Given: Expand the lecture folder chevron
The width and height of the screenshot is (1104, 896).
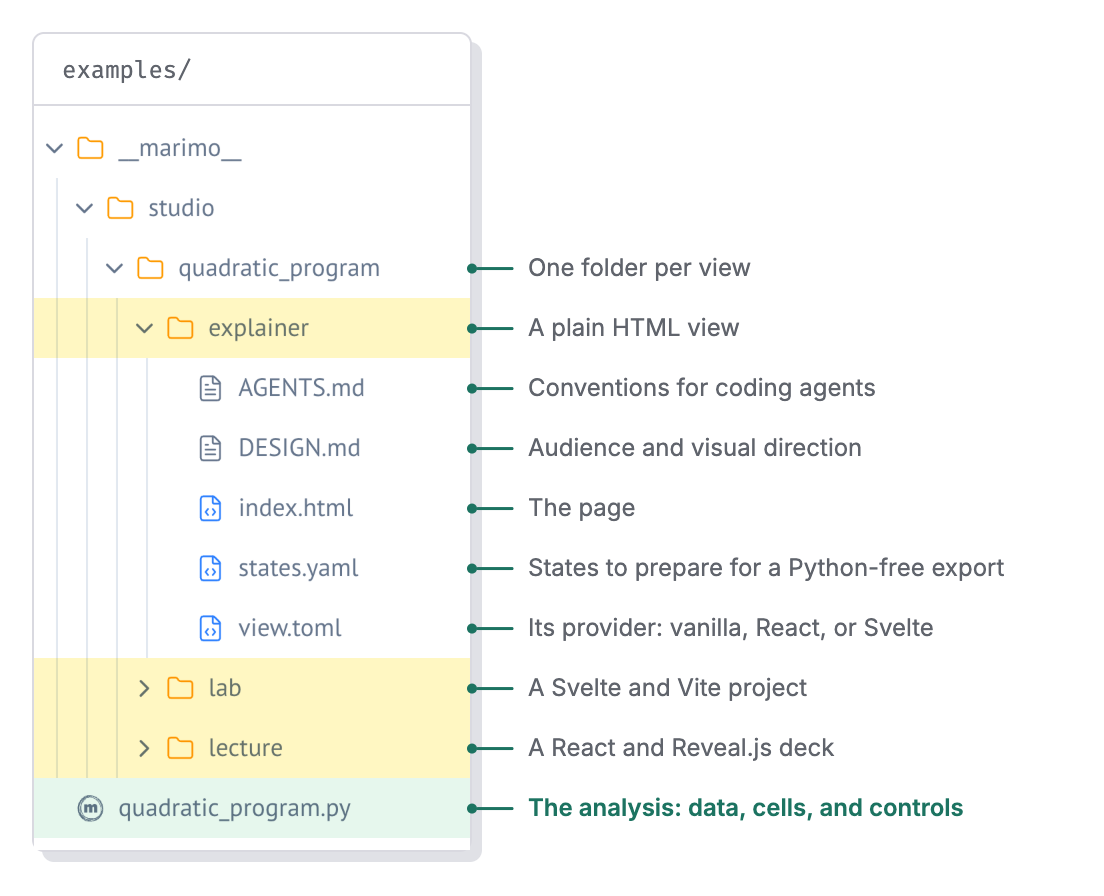Looking at the screenshot, I should click(144, 748).
